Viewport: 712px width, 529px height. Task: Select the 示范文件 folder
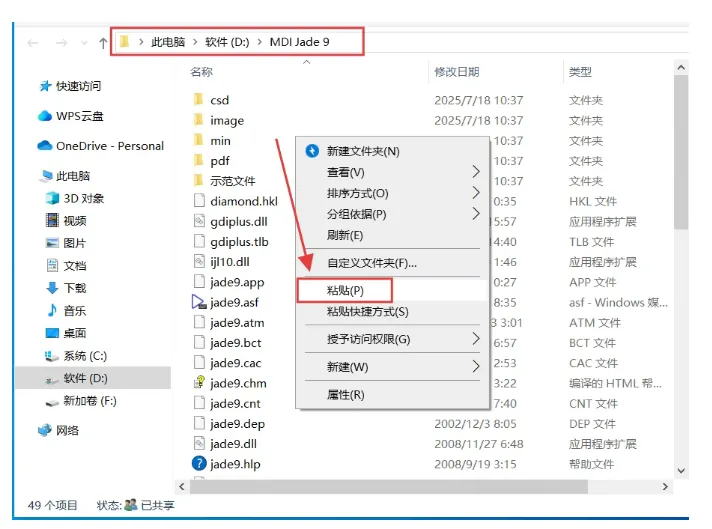click(232, 181)
